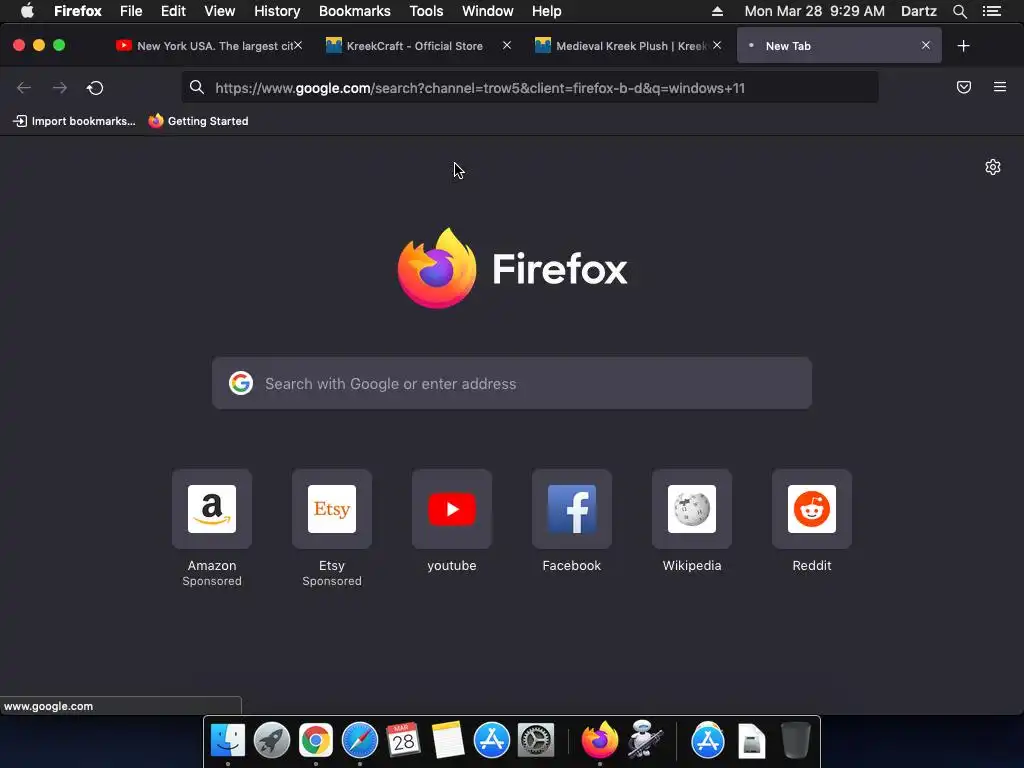The width and height of the screenshot is (1024, 768).
Task: Open Calendar from the Dock
Action: [403, 741]
